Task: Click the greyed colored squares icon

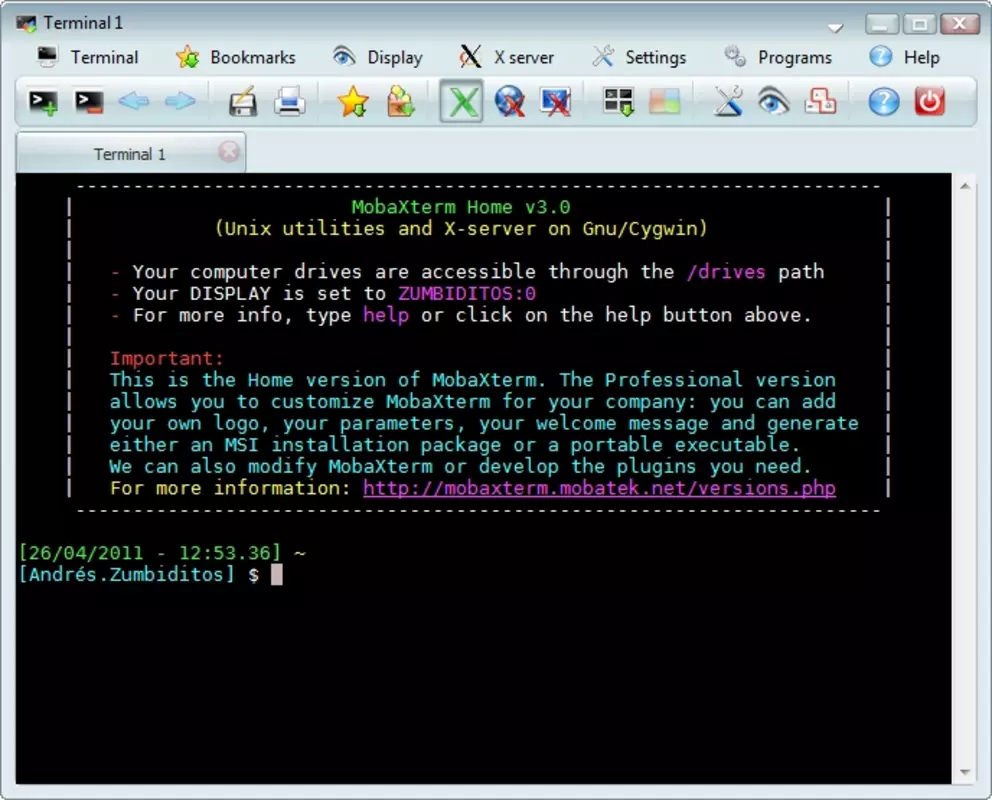Action: (x=665, y=101)
